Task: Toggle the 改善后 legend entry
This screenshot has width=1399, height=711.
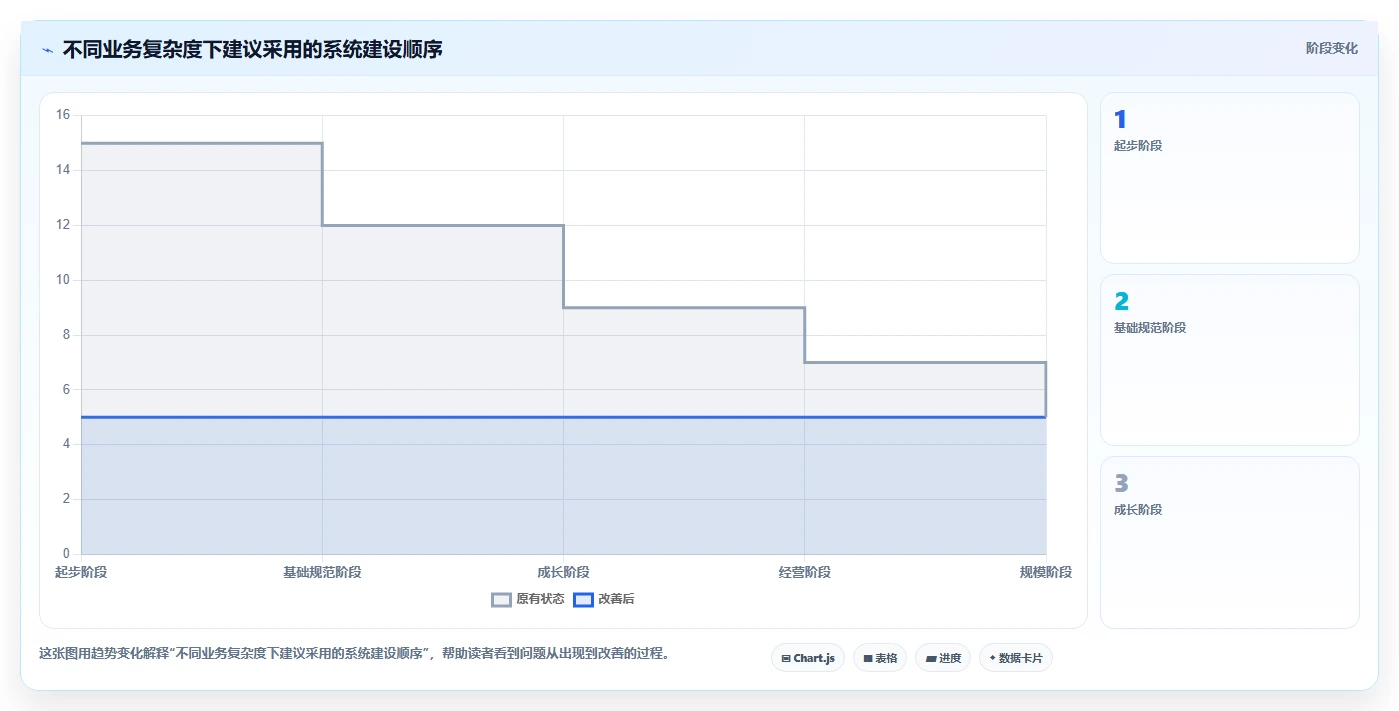Action: tap(604, 599)
